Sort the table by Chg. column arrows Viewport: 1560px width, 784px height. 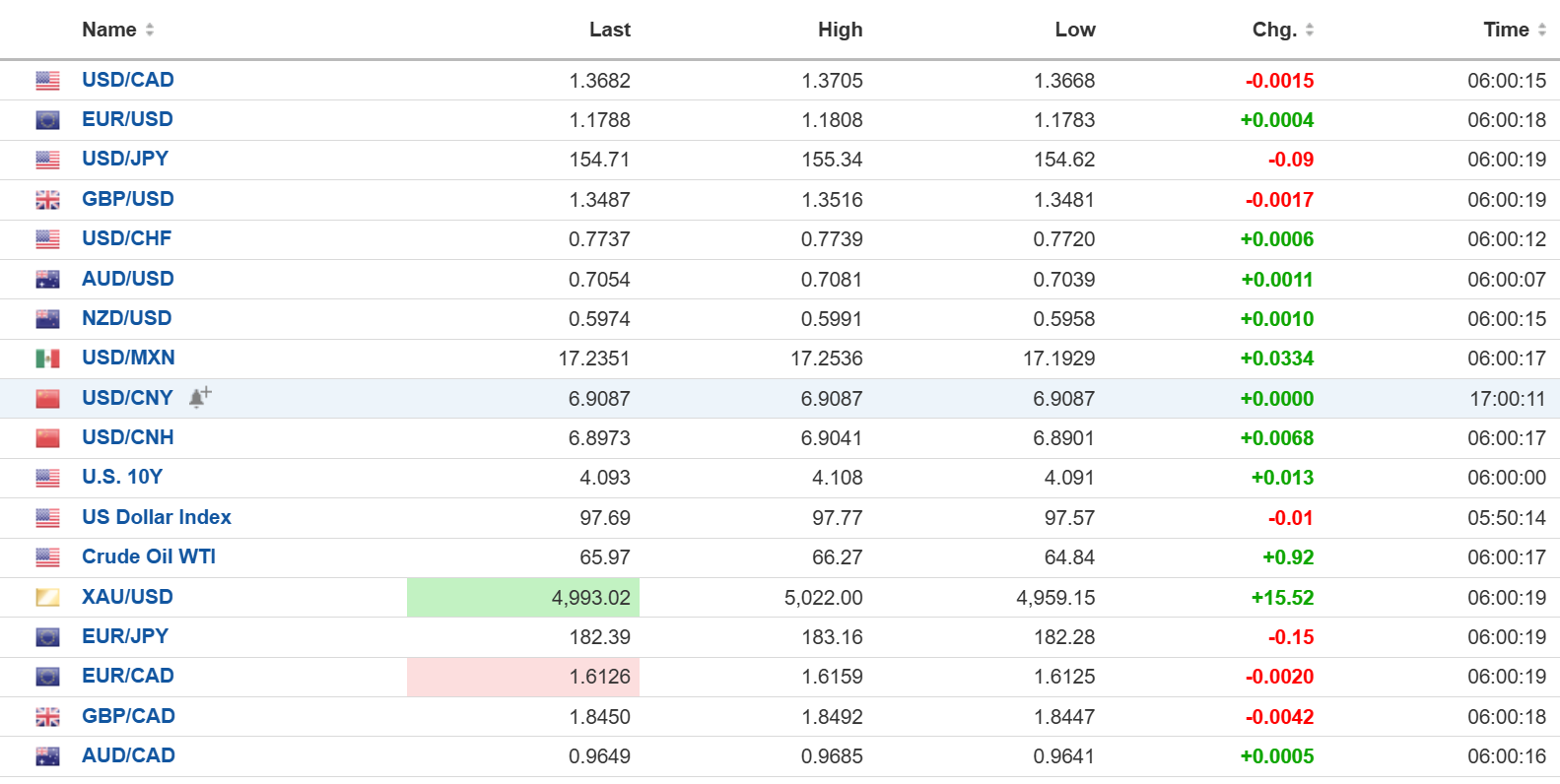pos(1310,30)
